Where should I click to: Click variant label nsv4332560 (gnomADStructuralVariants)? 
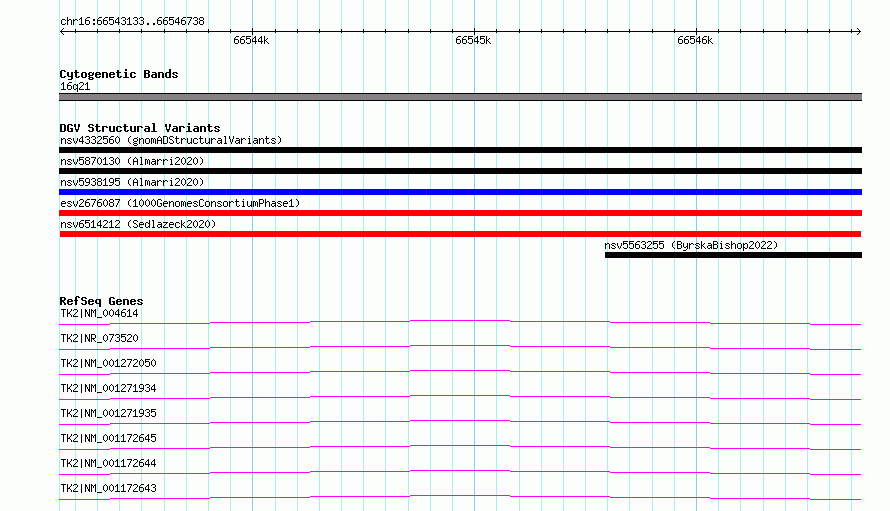(x=171, y=140)
